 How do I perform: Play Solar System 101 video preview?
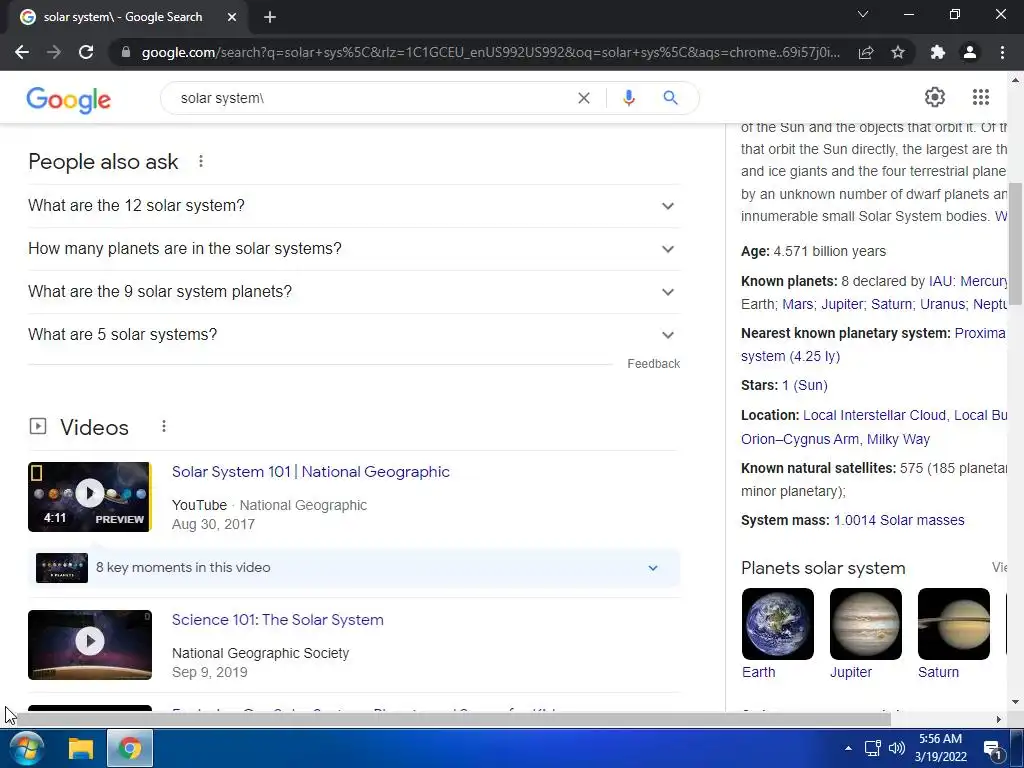pyautogui.click(x=90, y=497)
